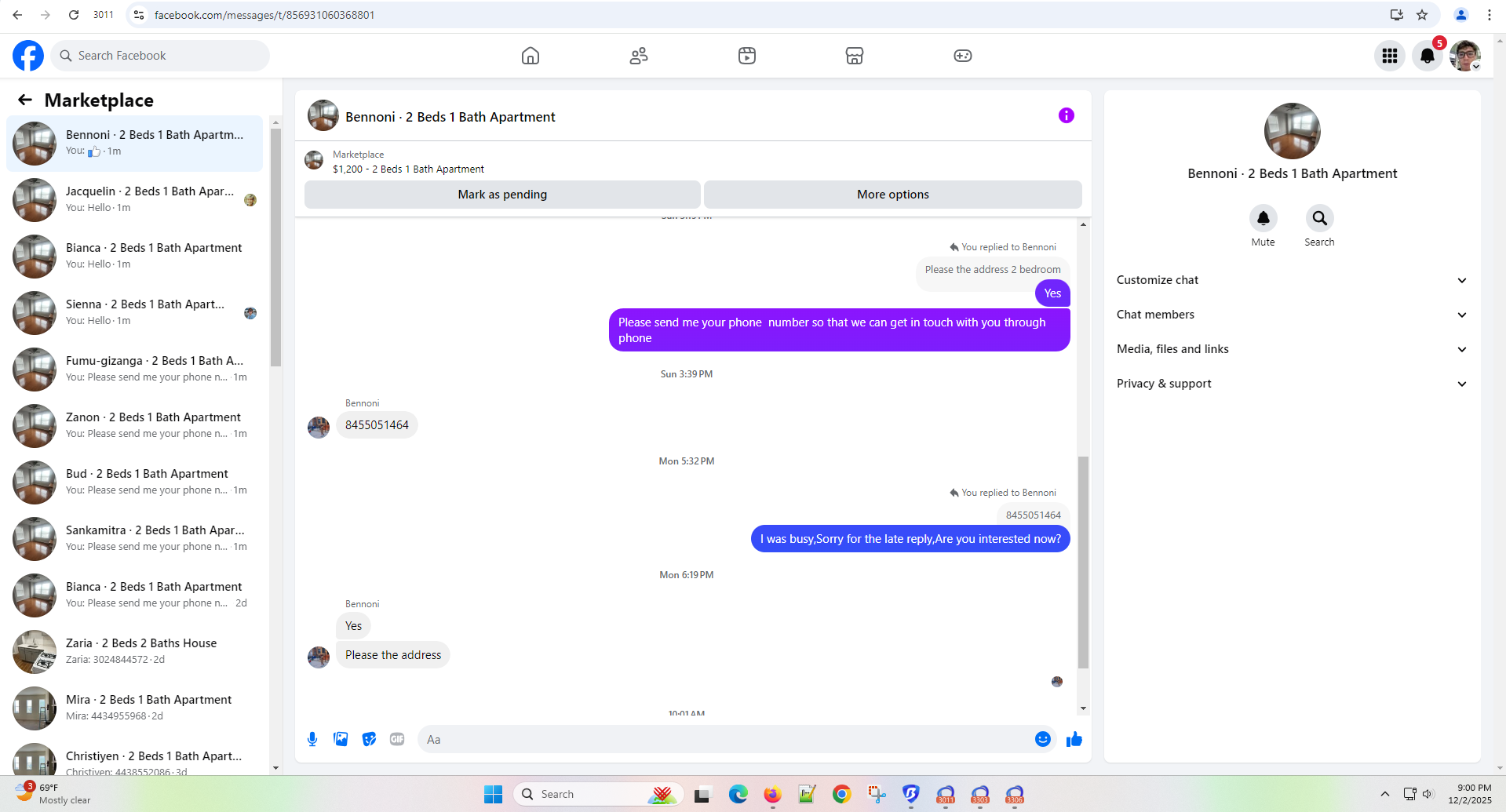Screen dimensions: 1506x812
Task: Reload the page in the browser
Action: 73,15
